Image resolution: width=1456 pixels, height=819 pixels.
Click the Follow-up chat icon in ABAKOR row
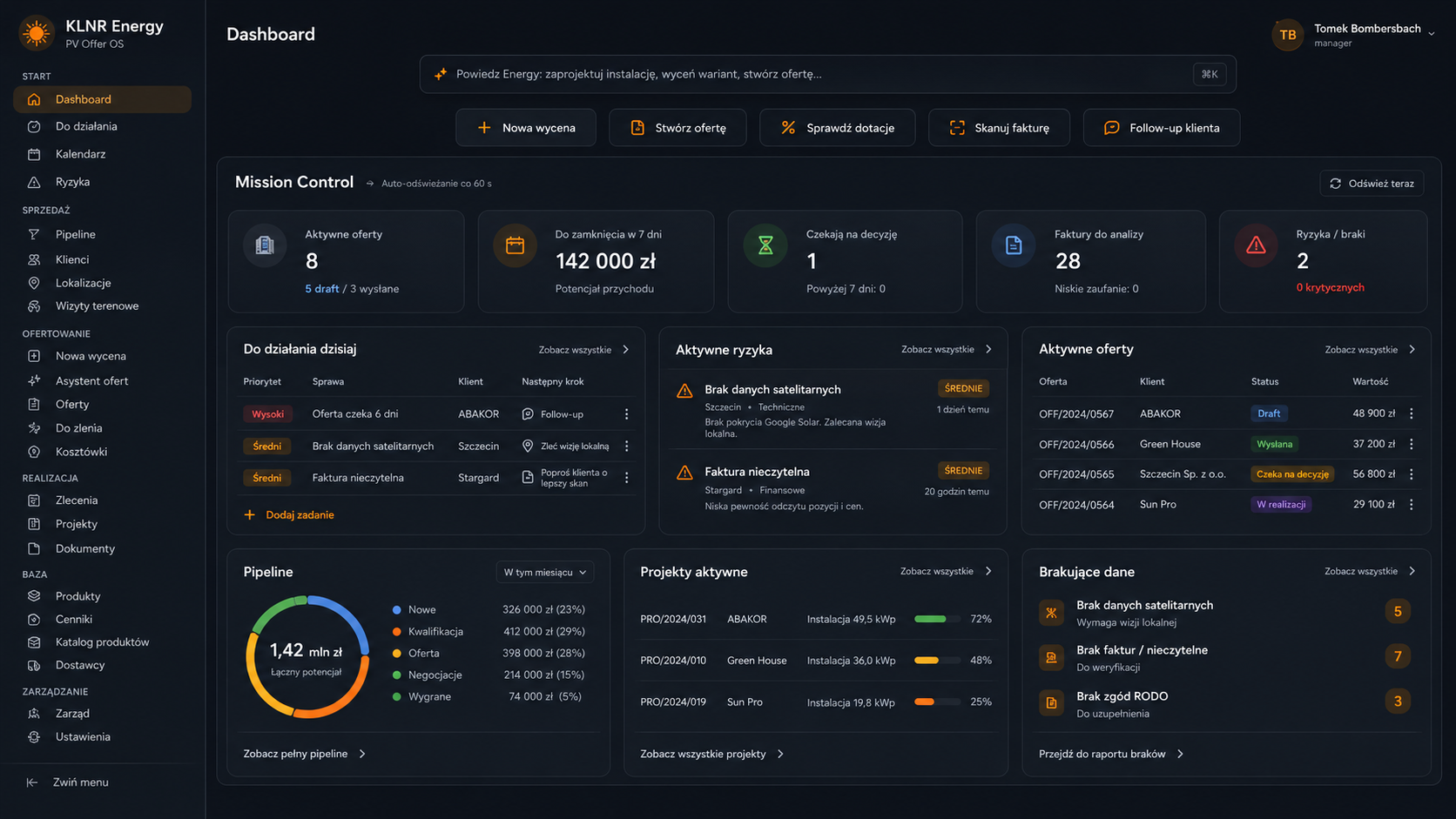click(x=528, y=414)
